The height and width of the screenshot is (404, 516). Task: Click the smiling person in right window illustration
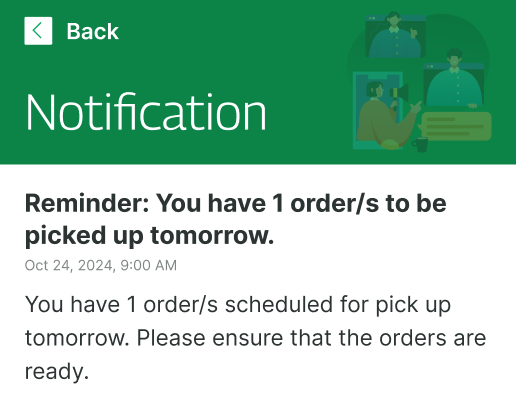tap(454, 78)
